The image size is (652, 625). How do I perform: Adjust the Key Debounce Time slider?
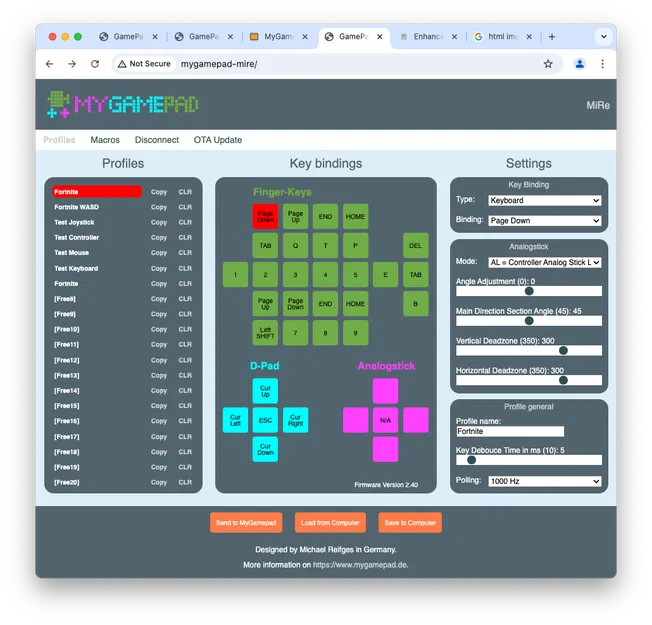click(529, 460)
